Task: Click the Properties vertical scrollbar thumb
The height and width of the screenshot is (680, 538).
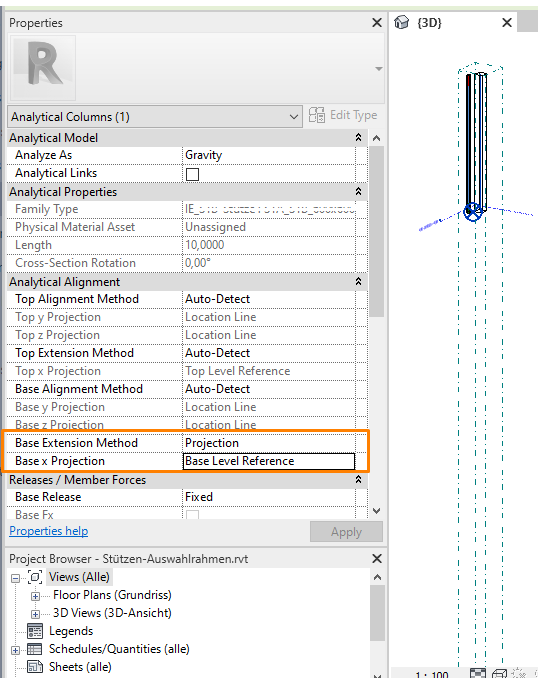Action: click(376, 231)
